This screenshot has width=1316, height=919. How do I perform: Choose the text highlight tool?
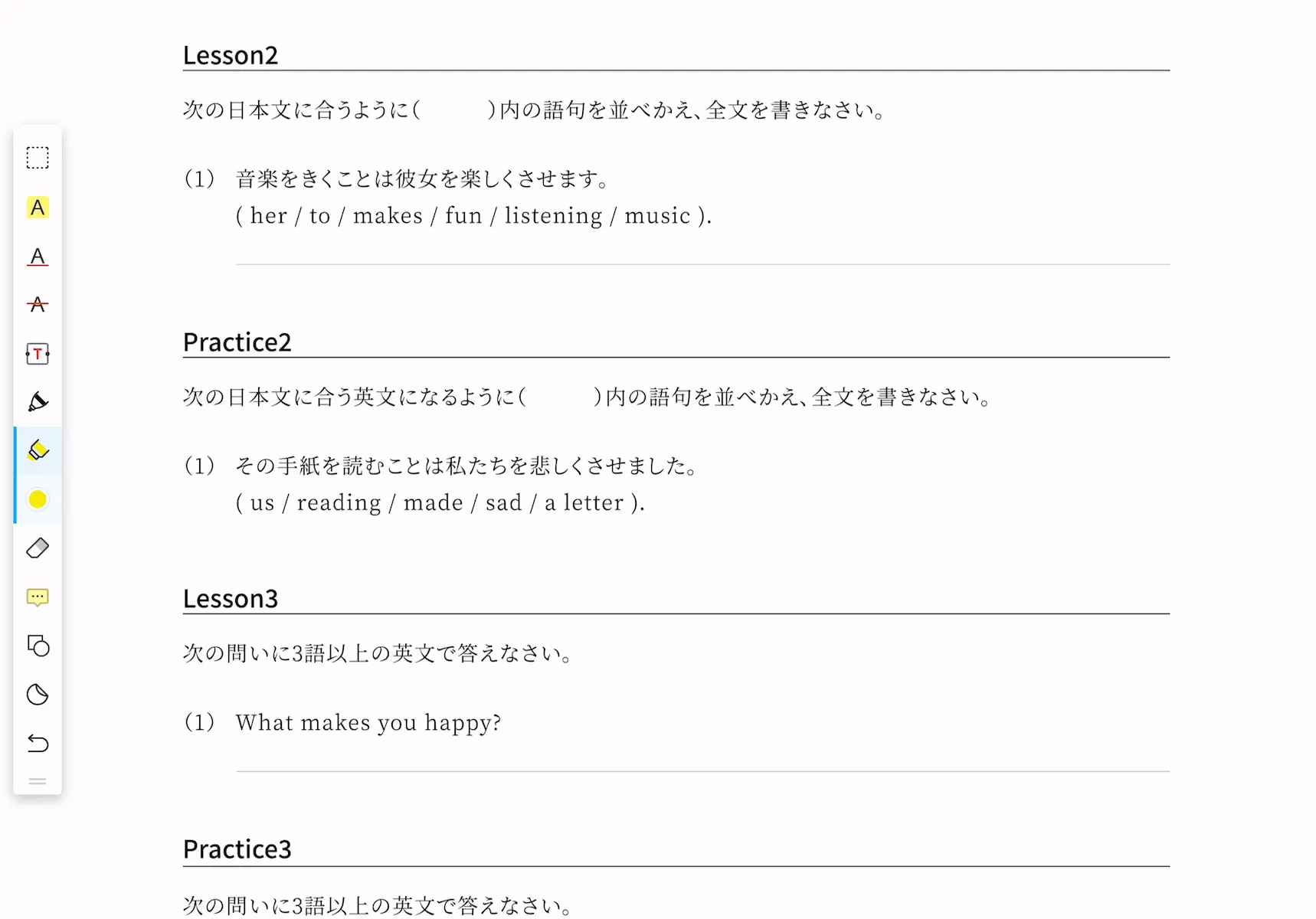pos(38,208)
